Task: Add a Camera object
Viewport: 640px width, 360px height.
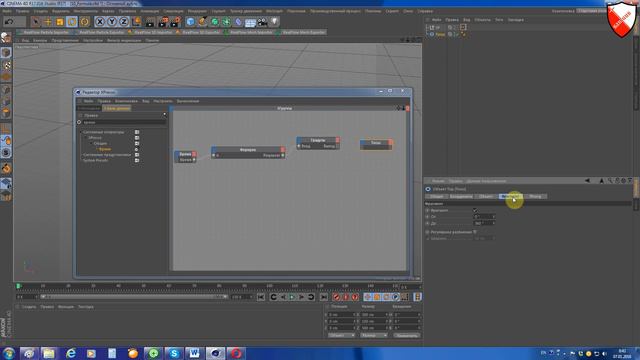Action: click(262, 22)
